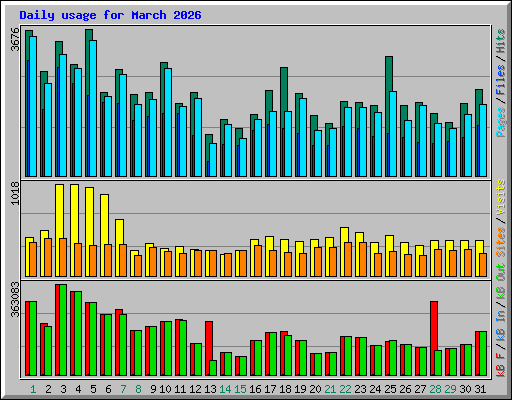Viewport: 512px width, 400px height.
Task: Click the kB F legend label
Action: pyautogui.click(x=501, y=365)
